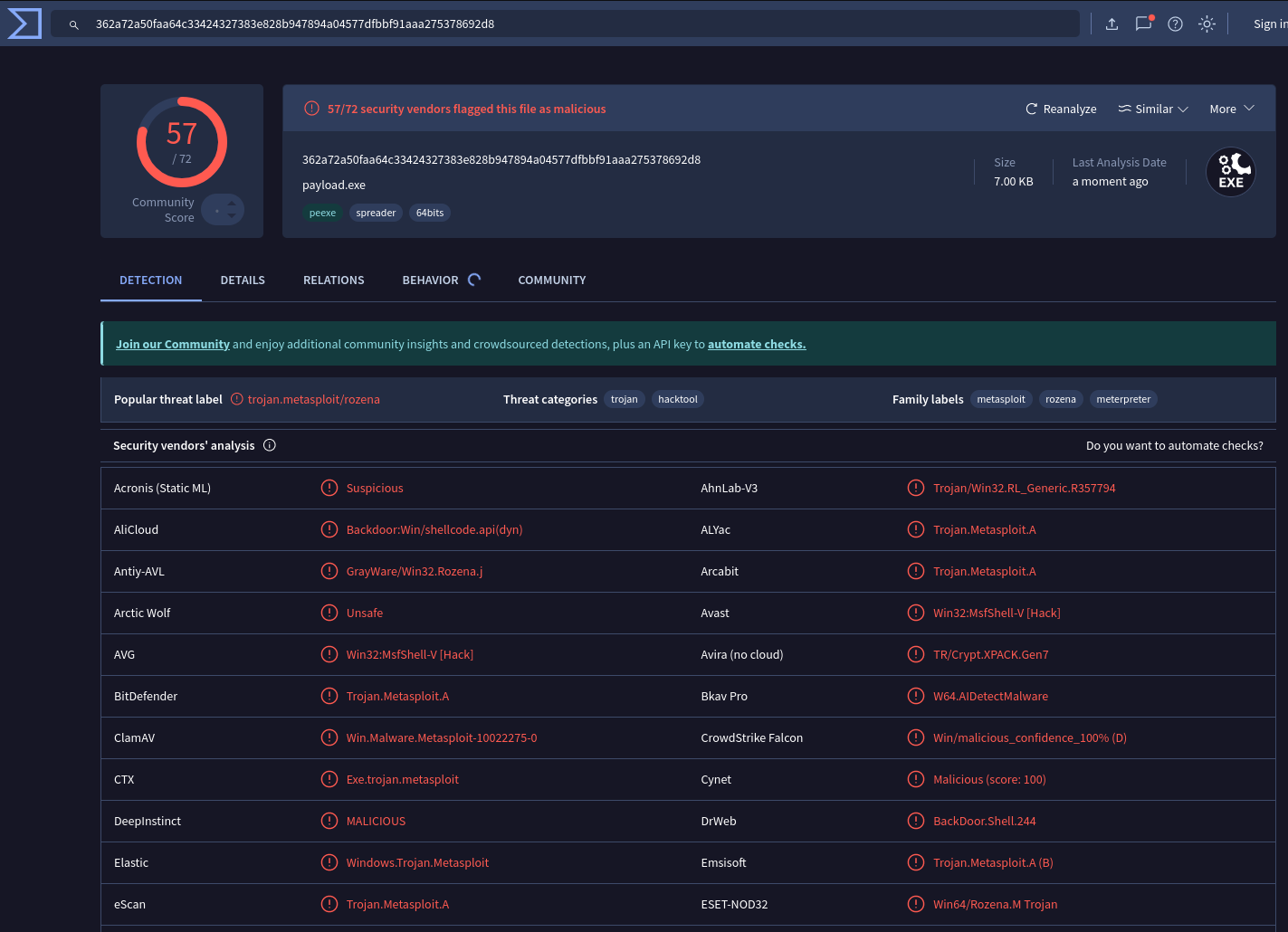
Task: Click the alert icon beside Popular threat label
Action: [237, 399]
